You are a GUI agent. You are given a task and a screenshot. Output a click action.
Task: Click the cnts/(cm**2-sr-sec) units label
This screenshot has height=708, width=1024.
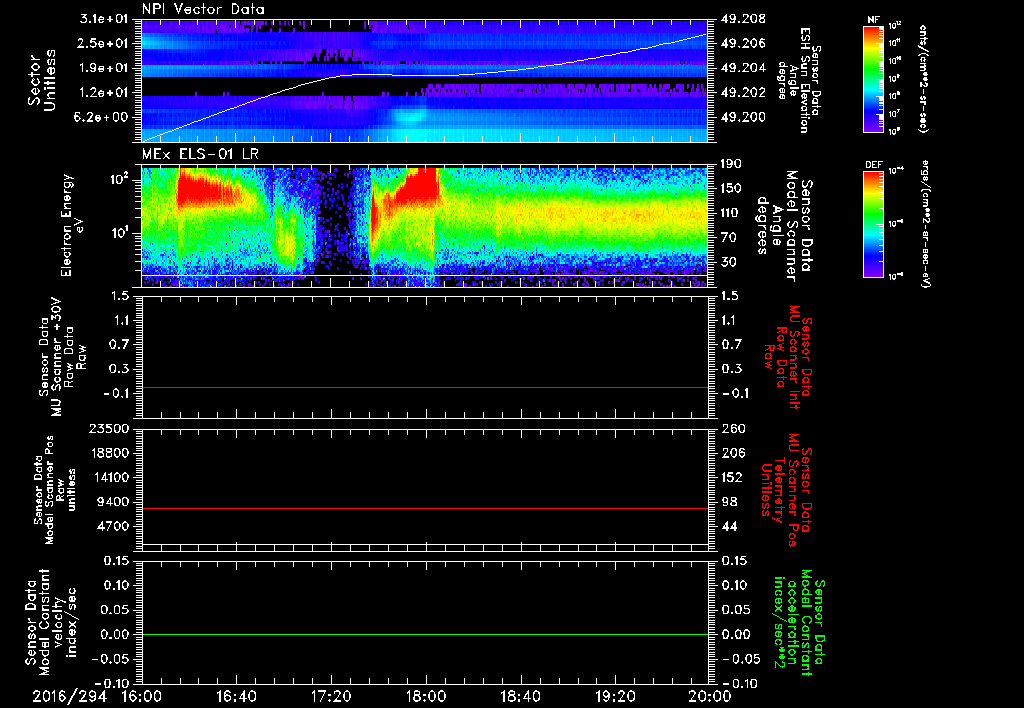pyautogui.click(x=923, y=79)
